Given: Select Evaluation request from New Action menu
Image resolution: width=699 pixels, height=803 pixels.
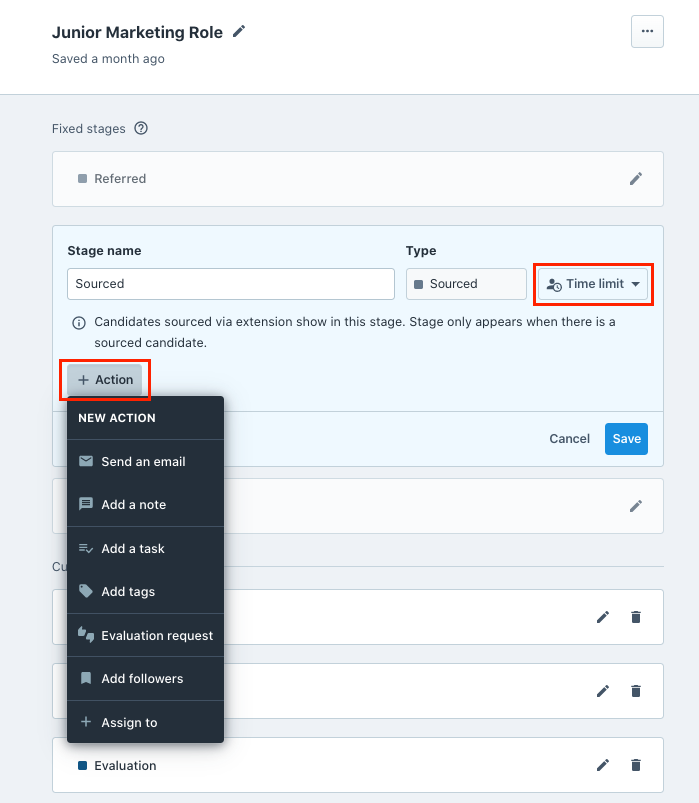Looking at the screenshot, I should (157, 635).
